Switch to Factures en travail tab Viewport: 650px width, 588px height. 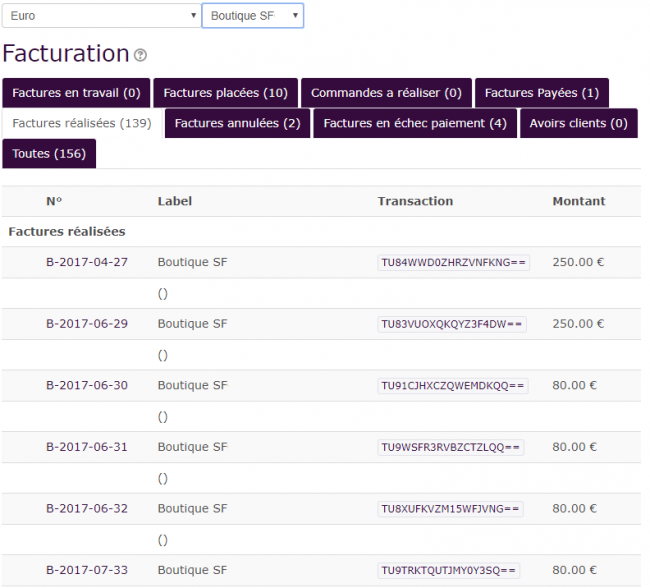tap(76, 93)
